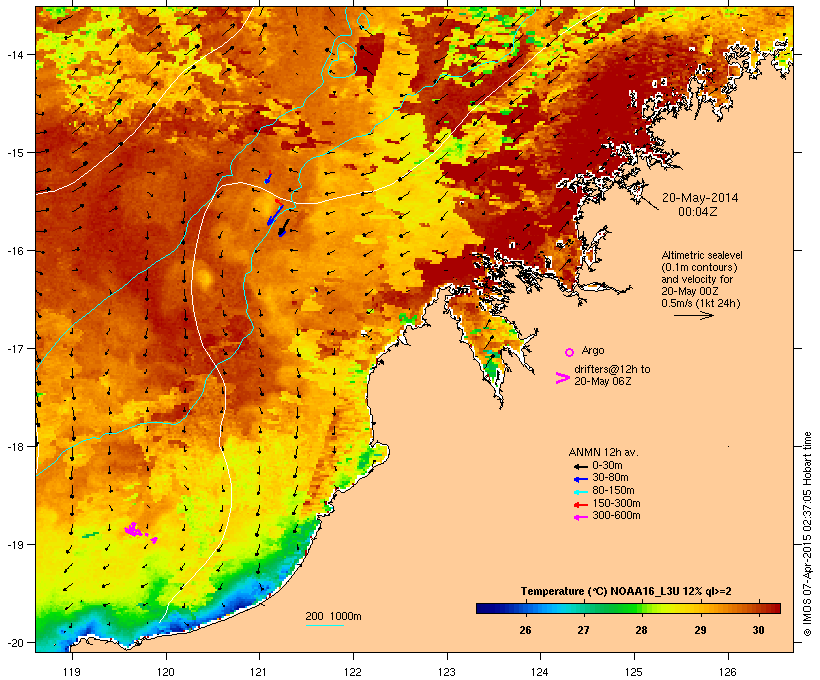Click the colorbar tick label 29
Viewport: 820px width, 680px height.
point(700,630)
